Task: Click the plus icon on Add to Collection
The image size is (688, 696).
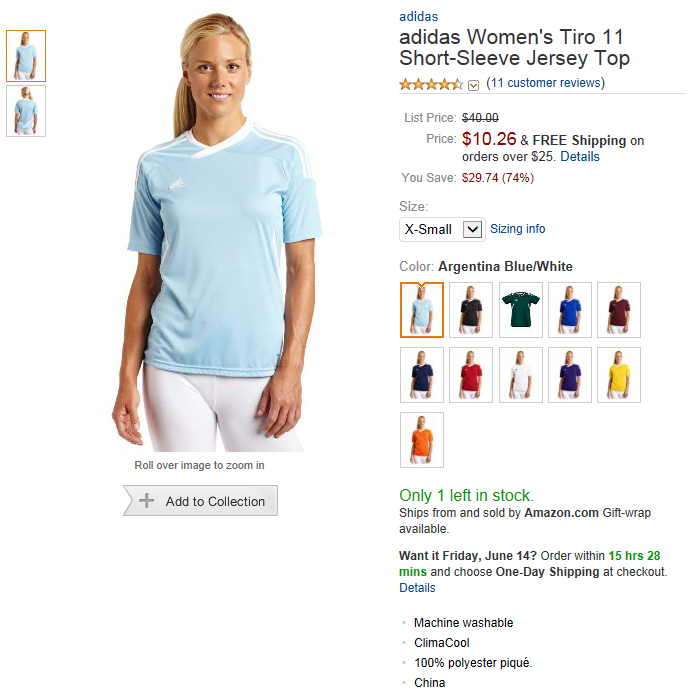Action: pos(146,501)
